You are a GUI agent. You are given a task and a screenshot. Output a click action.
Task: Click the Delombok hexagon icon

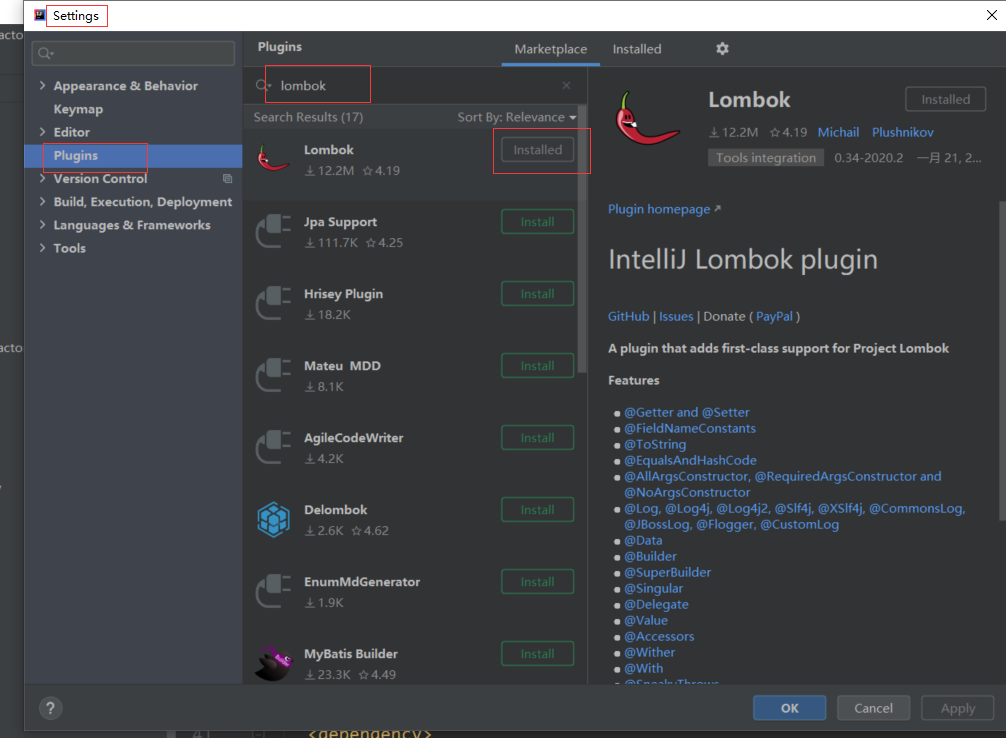pyautogui.click(x=273, y=519)
